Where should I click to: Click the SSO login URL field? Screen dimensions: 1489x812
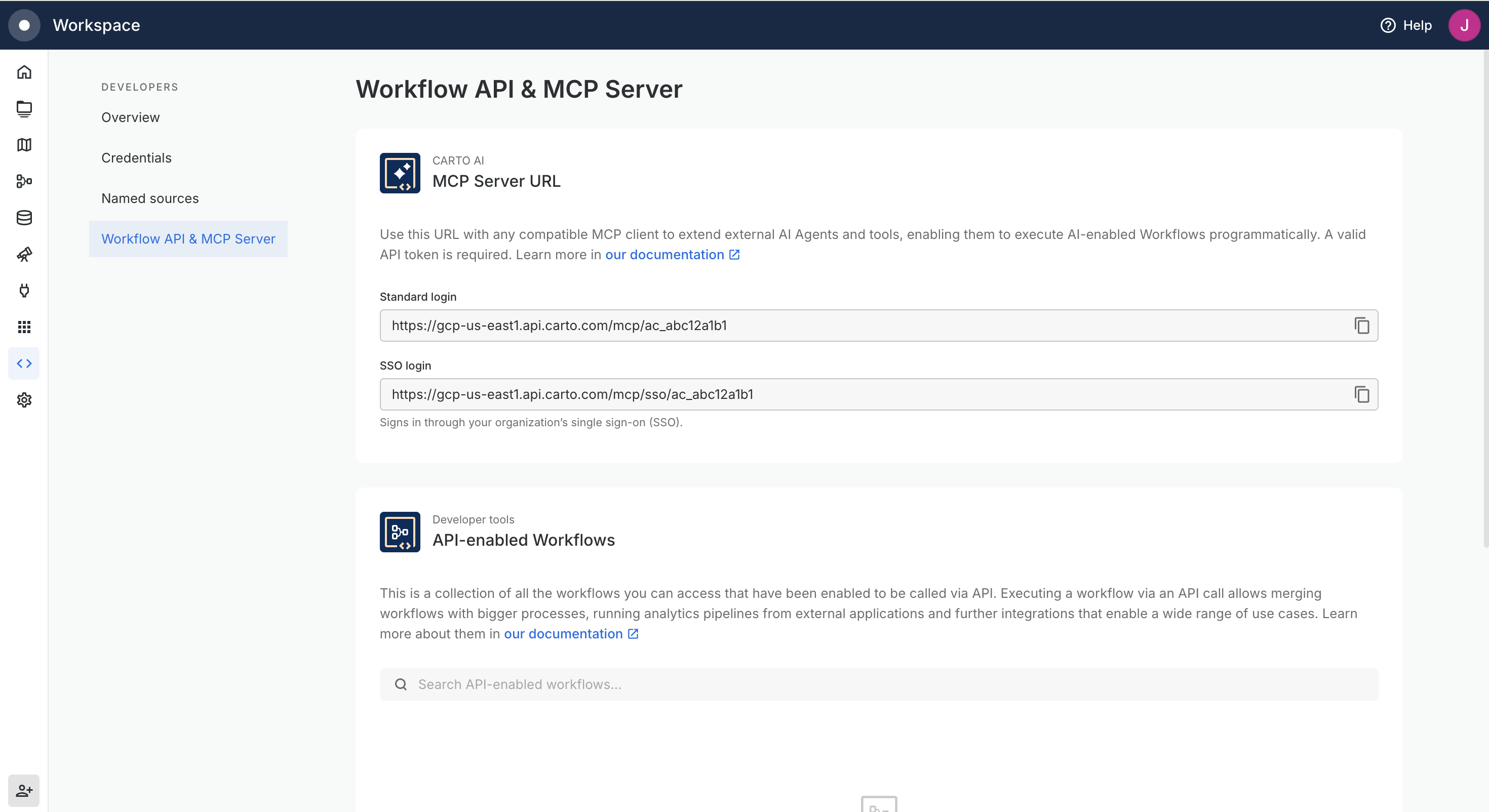pyautogui.click(x=879, y=394)
